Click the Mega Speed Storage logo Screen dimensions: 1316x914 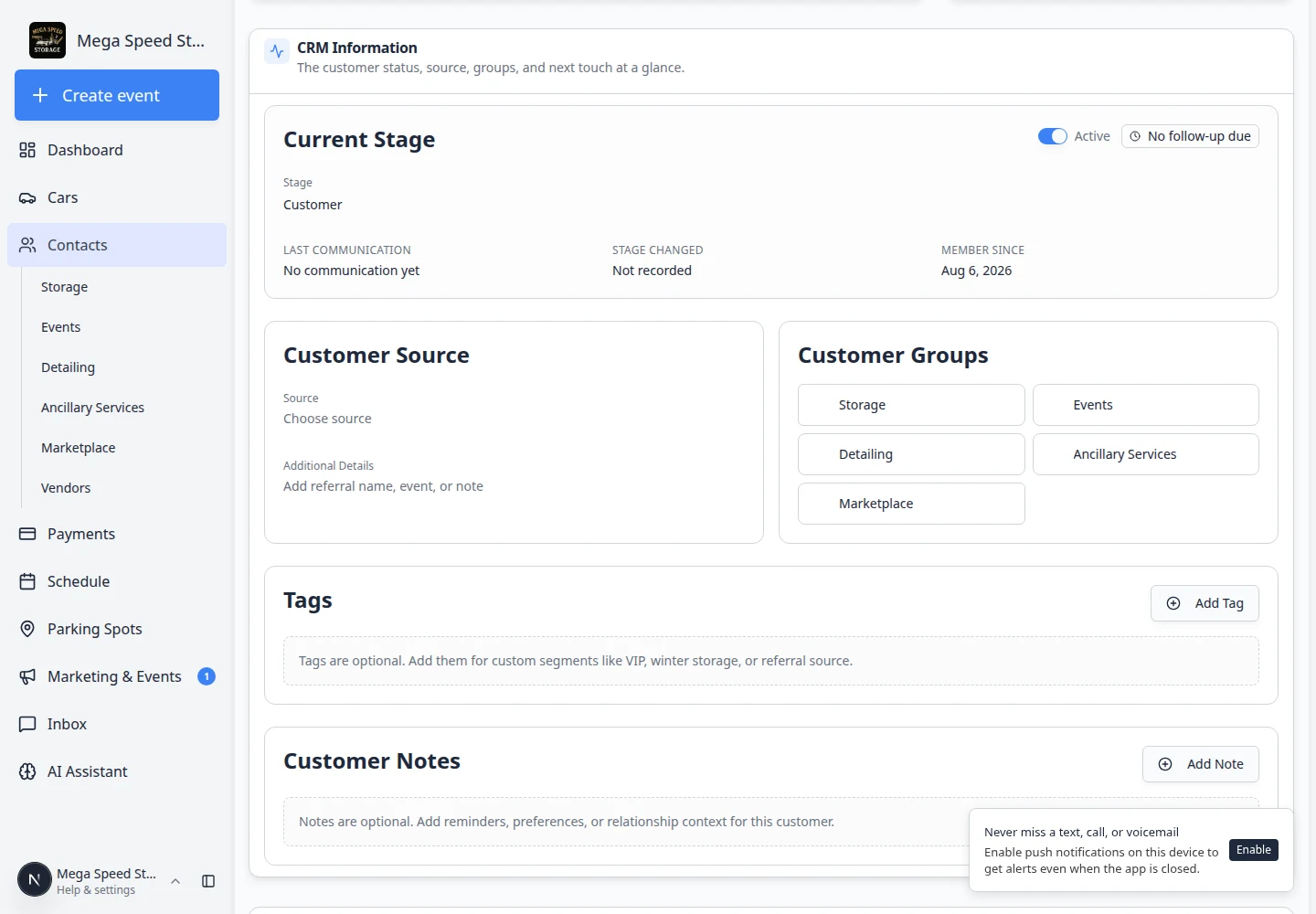(x=48, y=40)
